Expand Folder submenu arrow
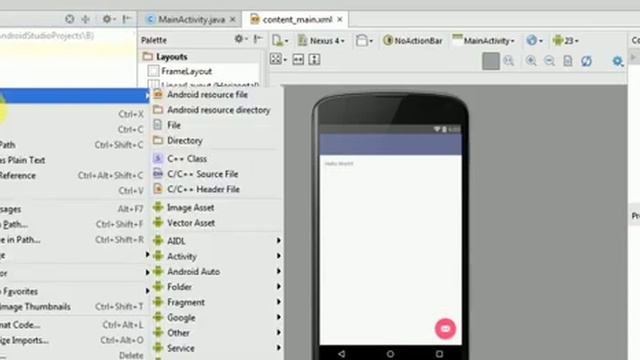The height and width of the screenshot is (360, 640). pos(279,287)
